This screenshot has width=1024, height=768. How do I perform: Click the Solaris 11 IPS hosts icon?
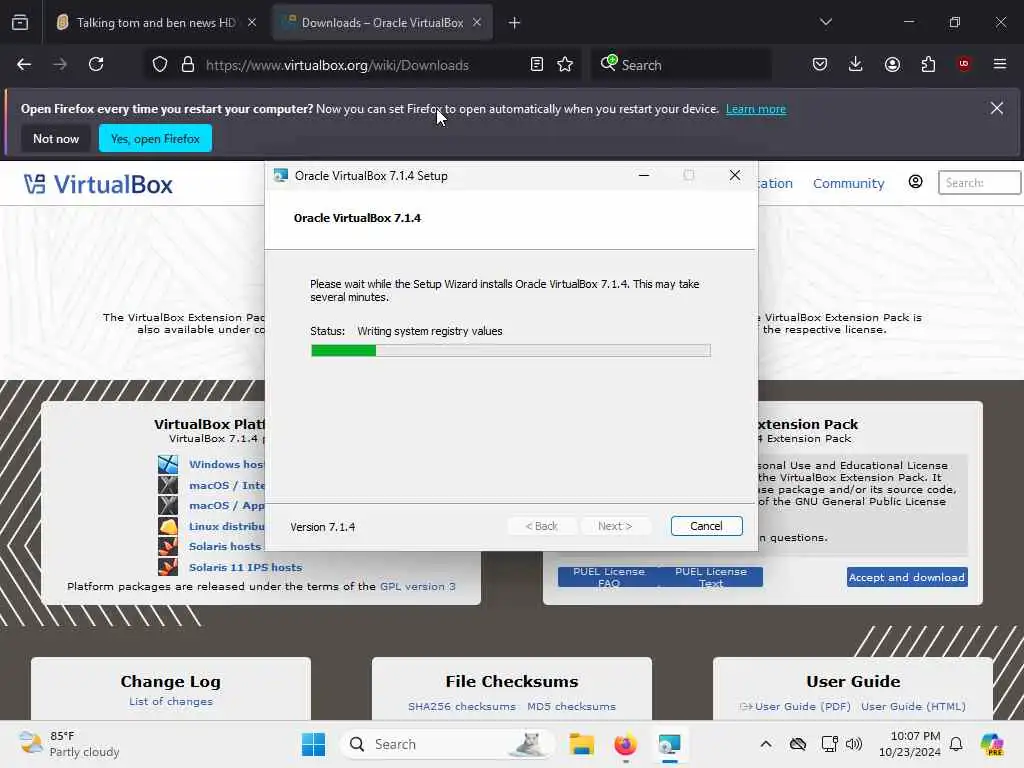tap(168, 566)
